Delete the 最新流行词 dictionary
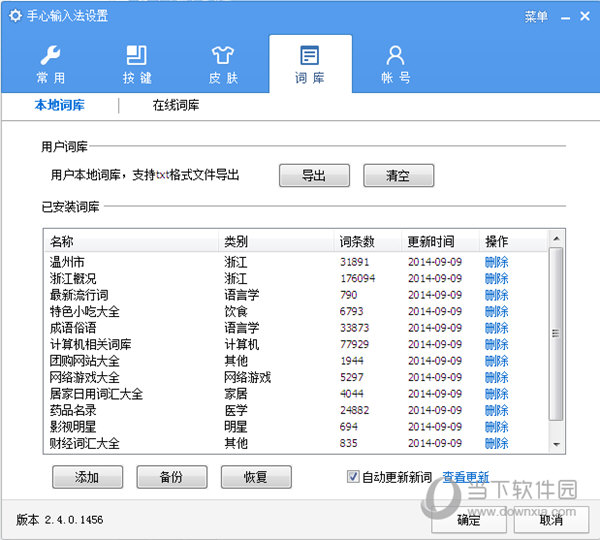 point(496,295)
